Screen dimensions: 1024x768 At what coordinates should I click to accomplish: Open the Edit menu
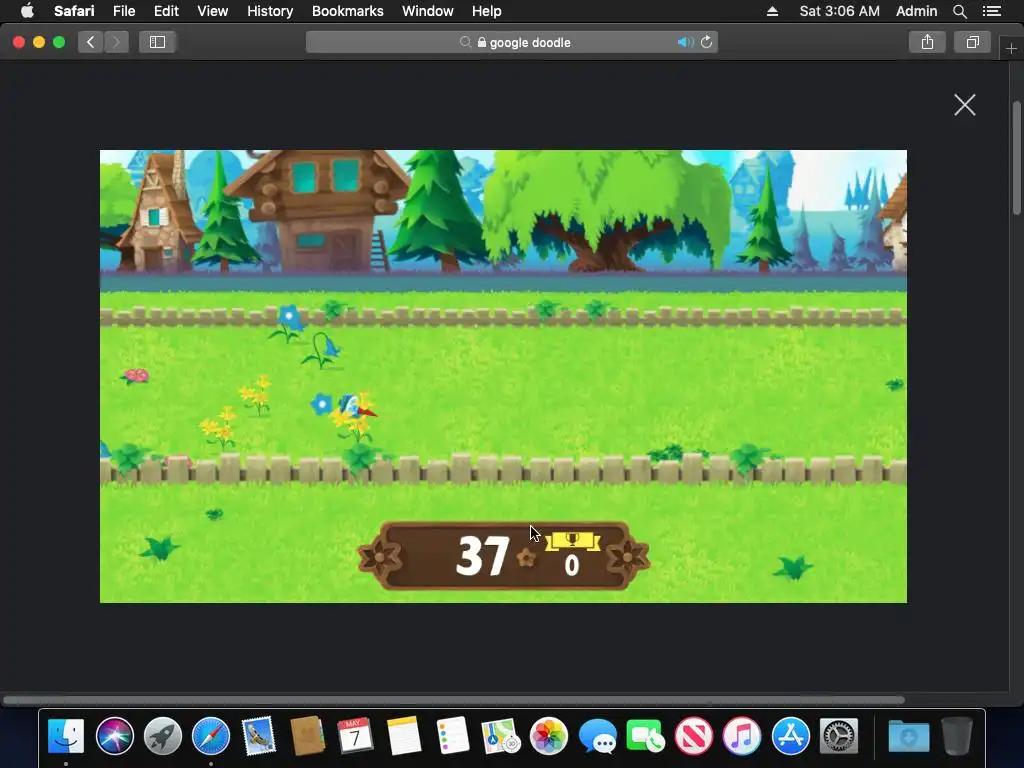(166, 11)
